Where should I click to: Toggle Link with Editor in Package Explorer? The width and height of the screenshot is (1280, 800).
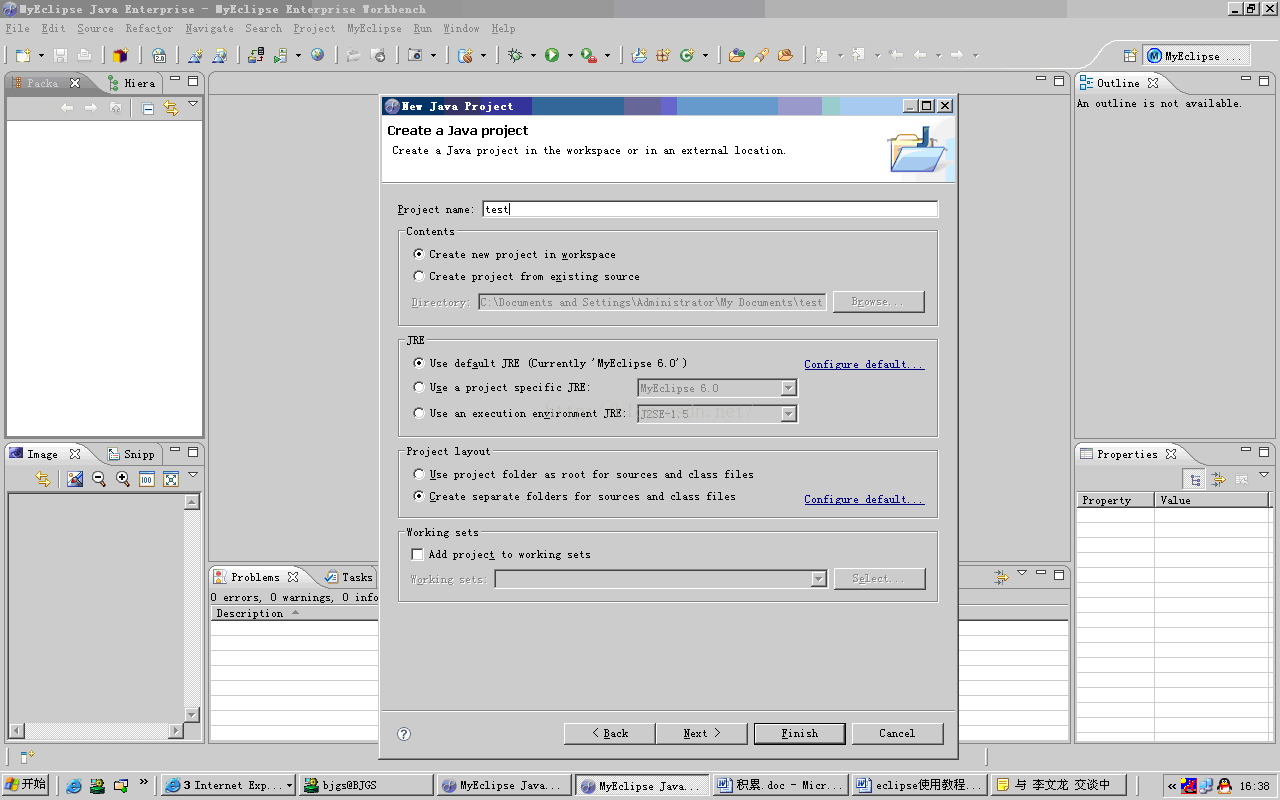click(x=171, y=108)
